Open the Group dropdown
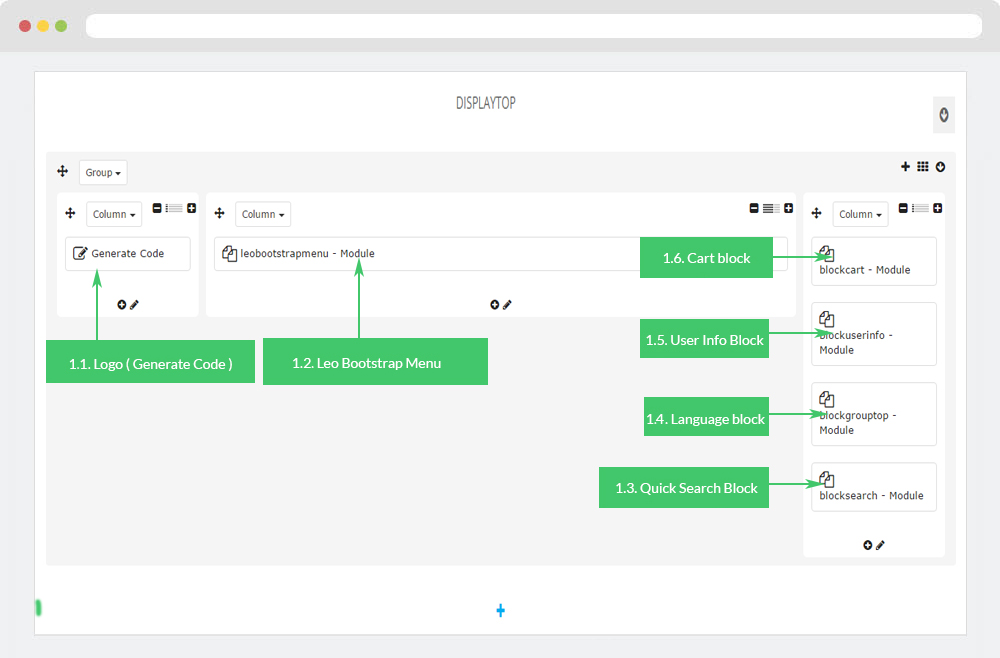1000x658 pixels. [x=103, y=172]
